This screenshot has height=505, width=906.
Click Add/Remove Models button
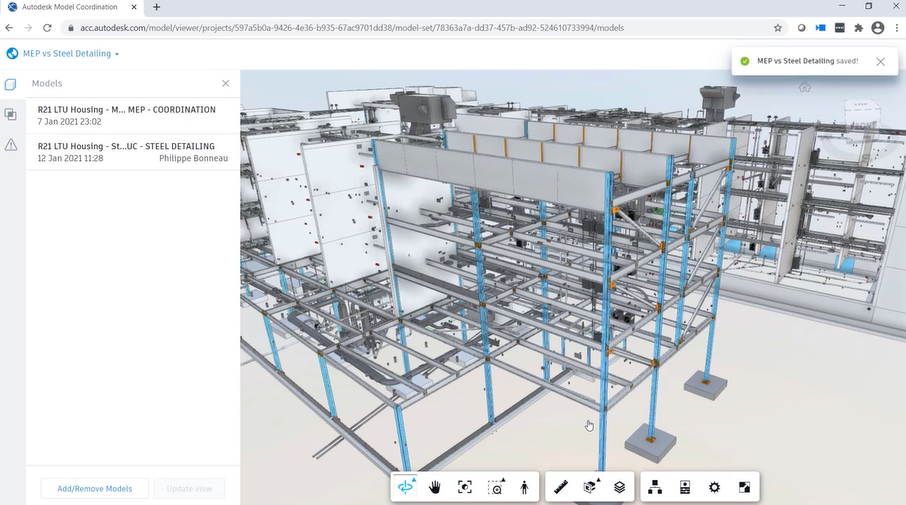point(95,488)
